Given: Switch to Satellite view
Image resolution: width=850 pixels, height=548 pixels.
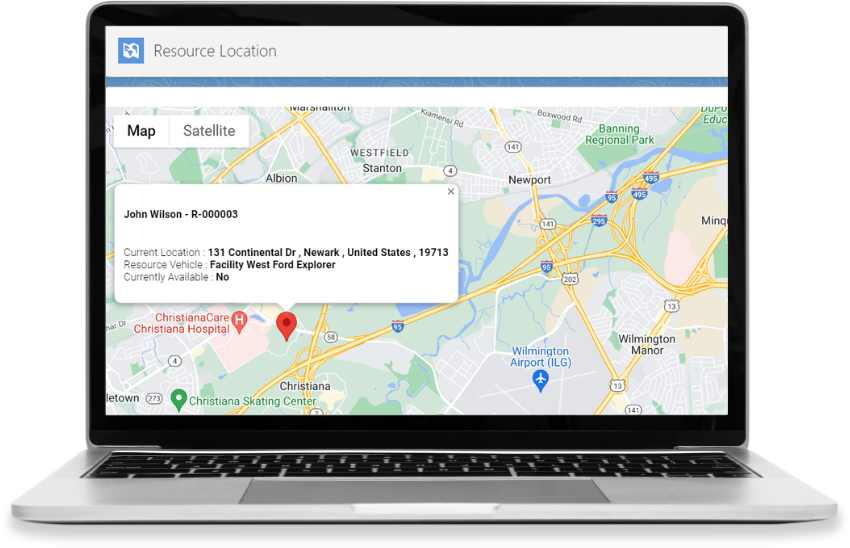Looking at the screenshot, I should click(209, 131).
